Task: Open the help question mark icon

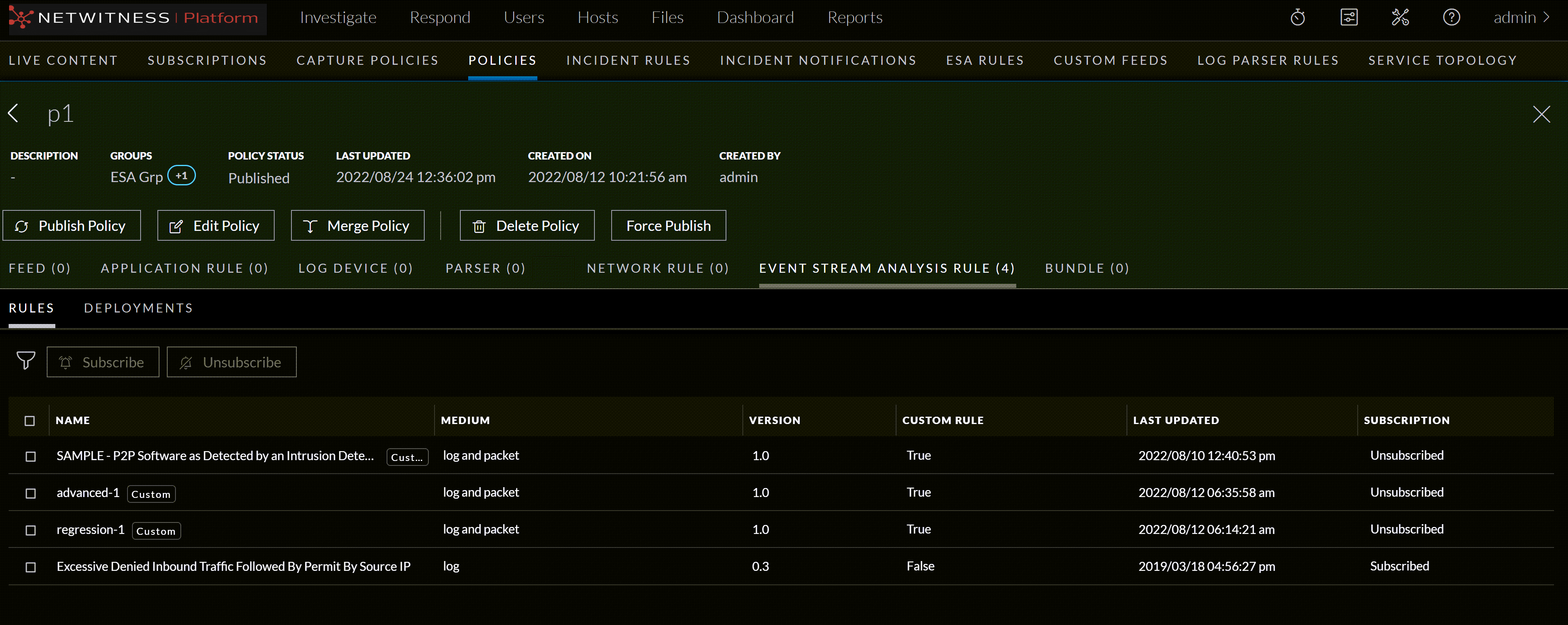Action: 1451,18
